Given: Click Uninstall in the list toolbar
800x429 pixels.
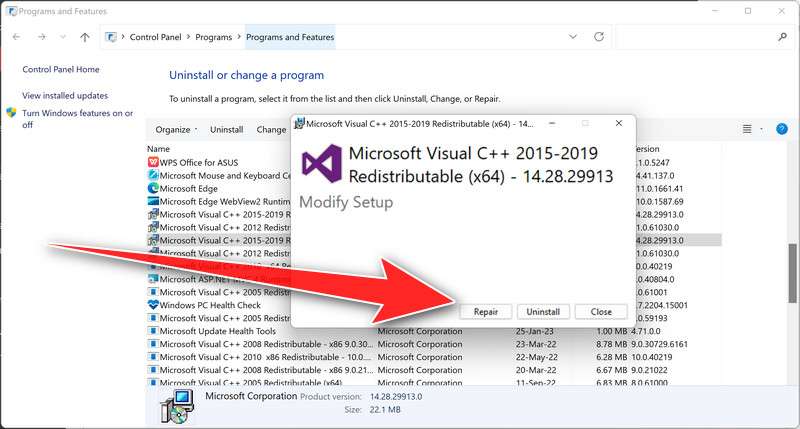Looking at the screenshot, I should pyautogui.click(x=227, y=130).
